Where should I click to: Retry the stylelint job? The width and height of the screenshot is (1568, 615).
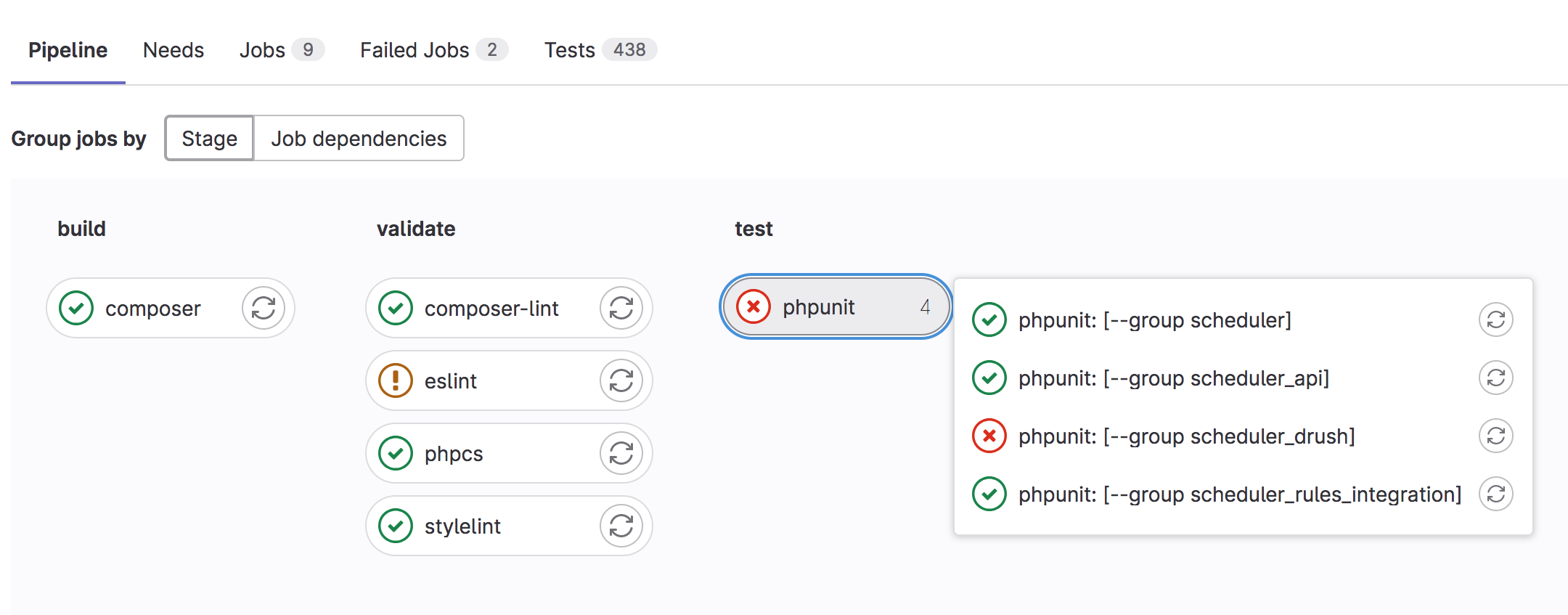point(621,526)
